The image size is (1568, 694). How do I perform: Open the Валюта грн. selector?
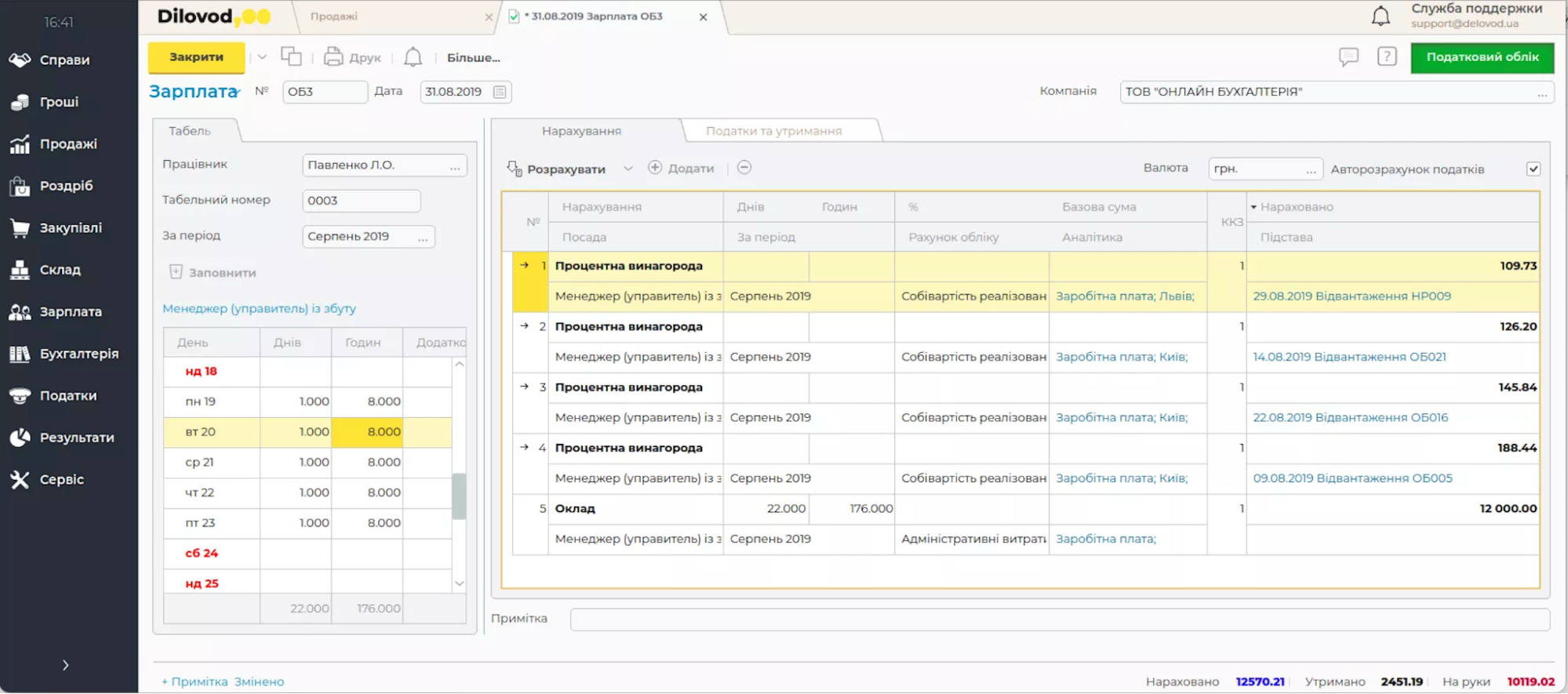pyautogui.click(x=1264, y=169)
